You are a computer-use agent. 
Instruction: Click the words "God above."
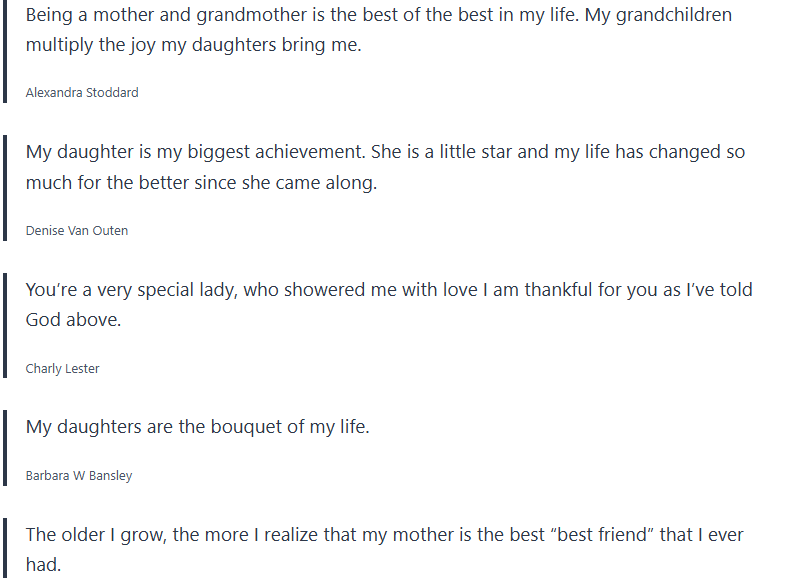[73, 321]
